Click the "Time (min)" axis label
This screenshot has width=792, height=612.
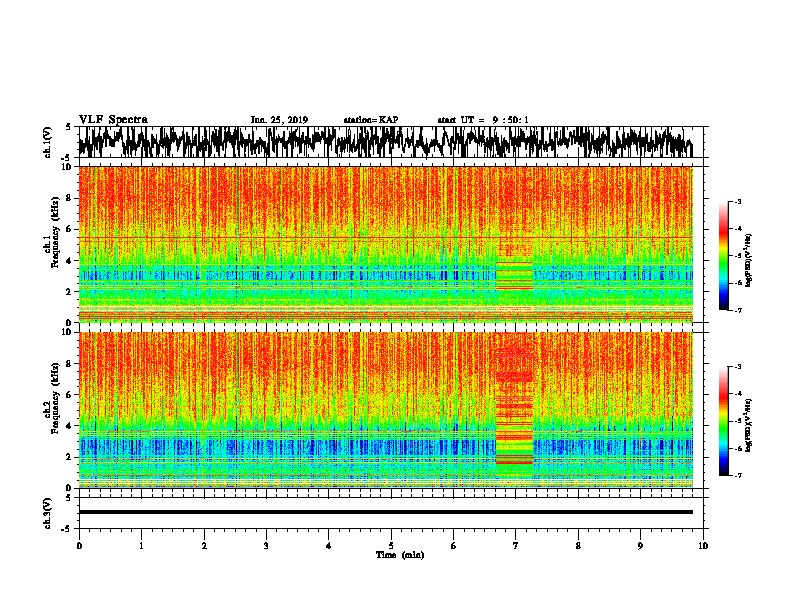tap(400, 555)
